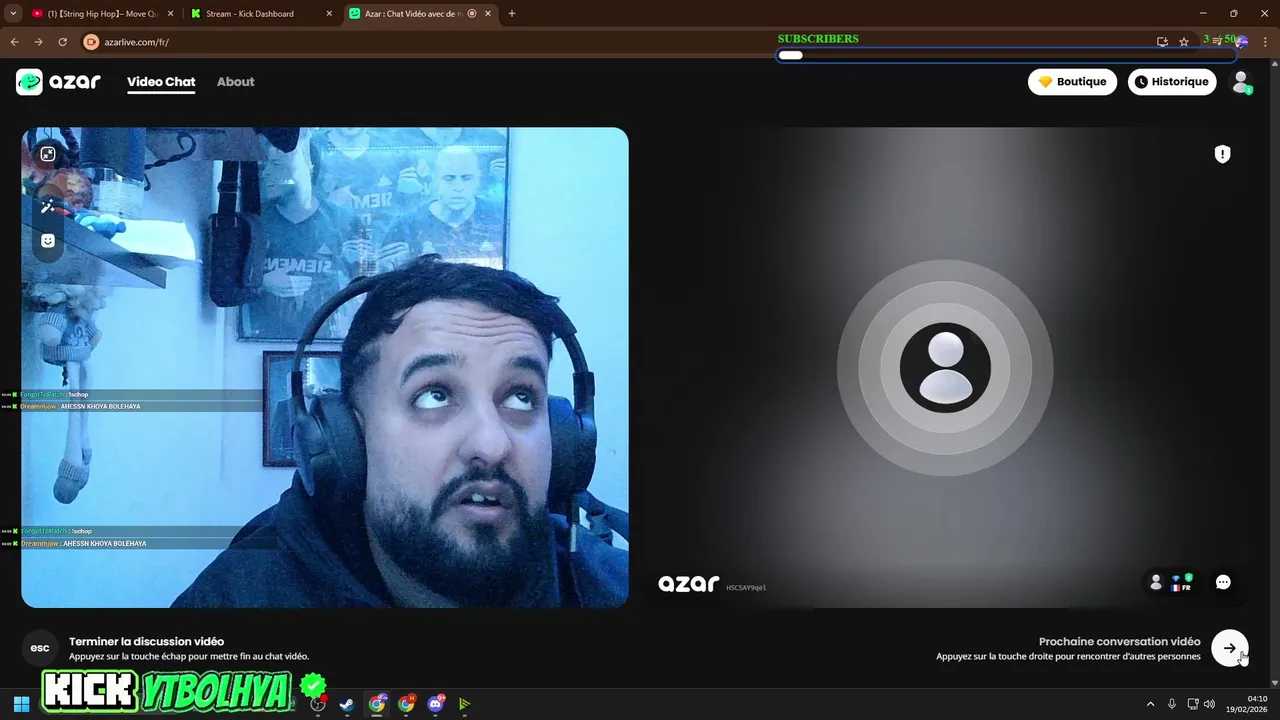
Task: Click the 'Prochaine conversation vidéo' text
Action: 1119,642
